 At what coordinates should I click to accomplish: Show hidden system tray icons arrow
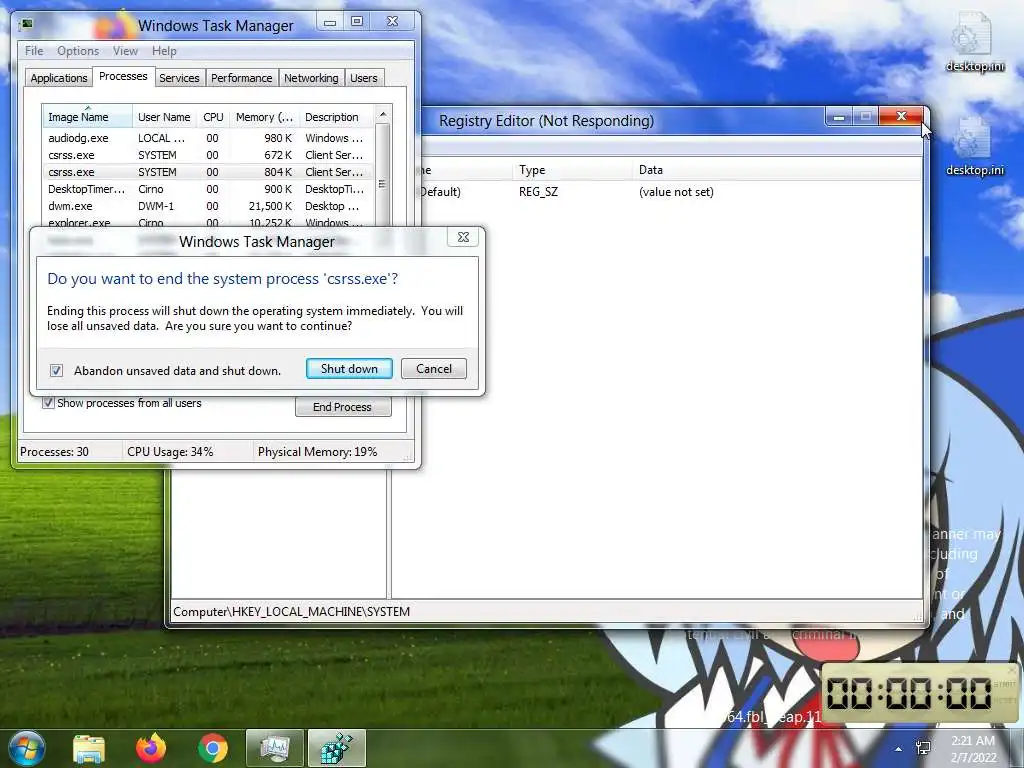tap(899, 749)
